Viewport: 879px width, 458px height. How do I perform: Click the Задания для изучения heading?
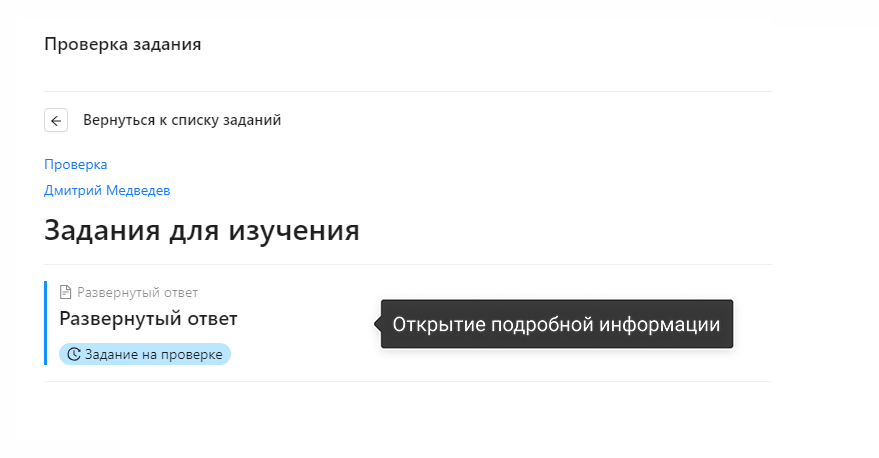(x=202, y=230)
